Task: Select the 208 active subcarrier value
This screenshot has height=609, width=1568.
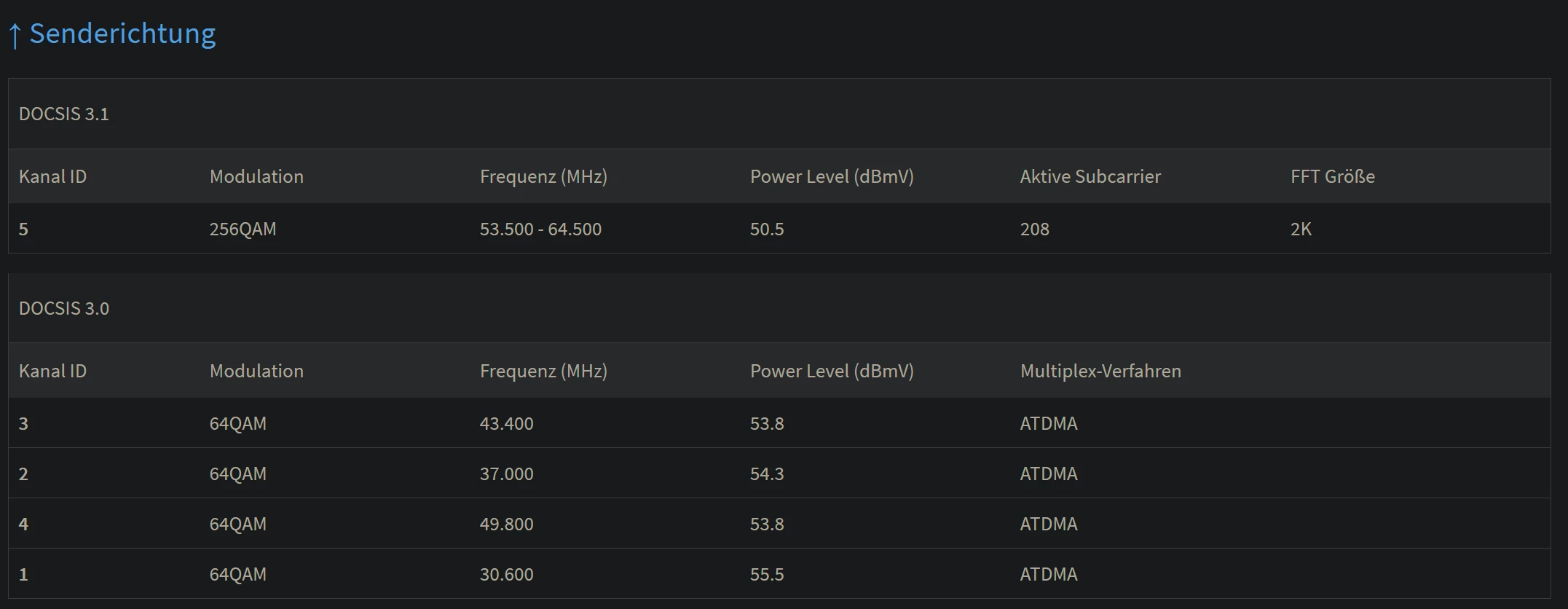Action: [1034, 229]
